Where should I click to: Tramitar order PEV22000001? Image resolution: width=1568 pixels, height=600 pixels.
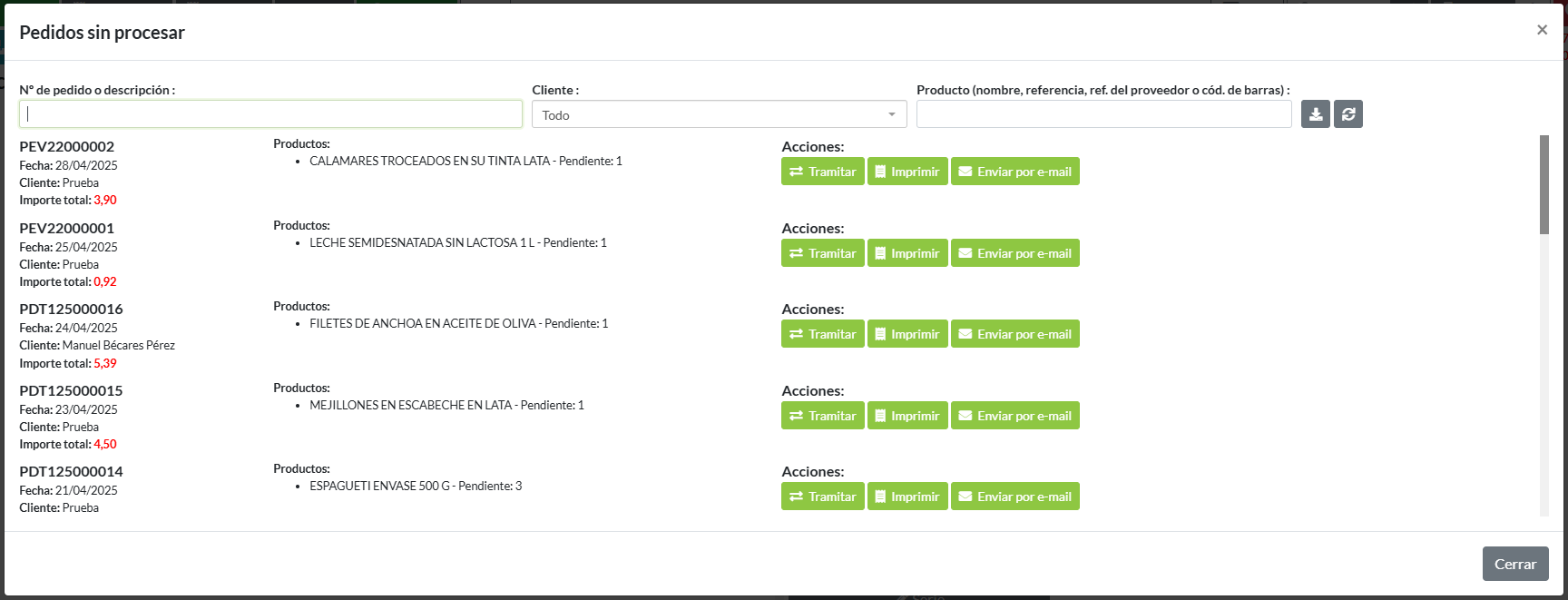coord(822,253)
